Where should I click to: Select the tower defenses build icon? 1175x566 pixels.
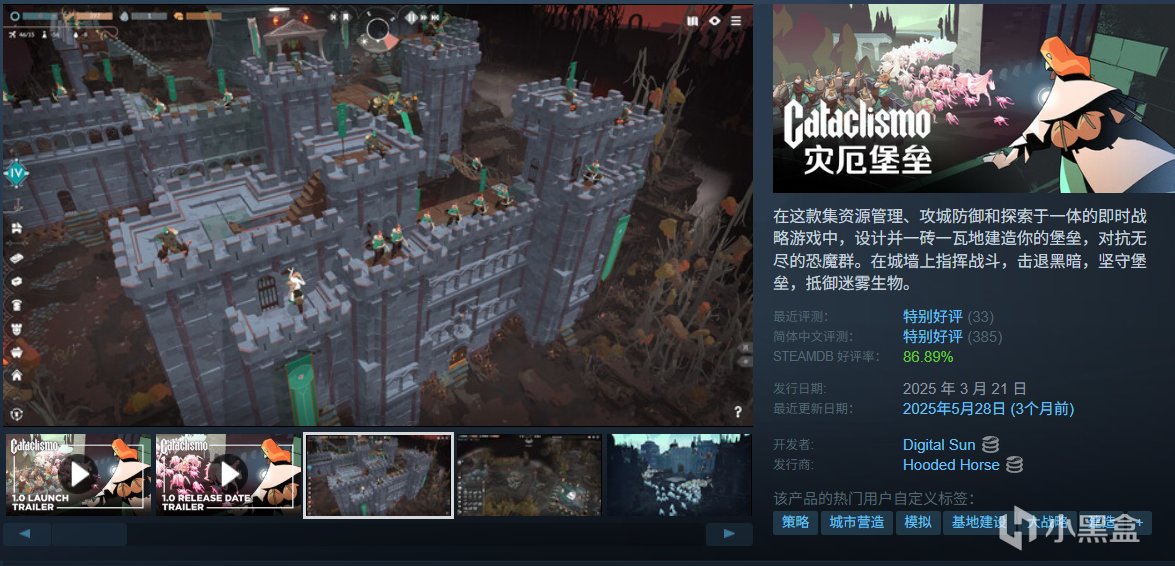pos(16,328)
